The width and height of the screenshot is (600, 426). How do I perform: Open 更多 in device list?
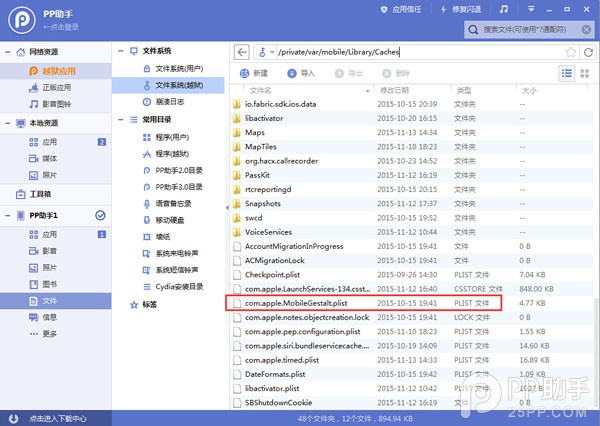[56, 334]
